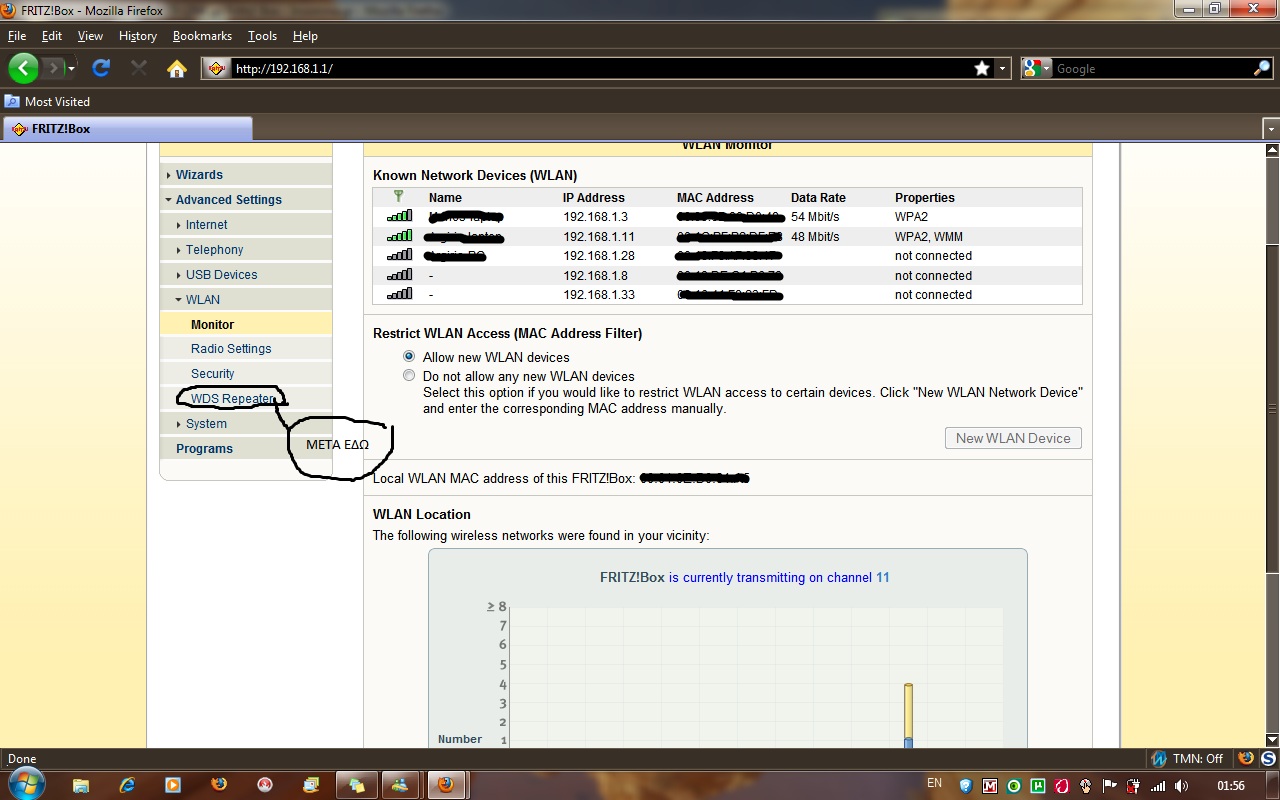
Task: Open the History menu
Action: 137,36
